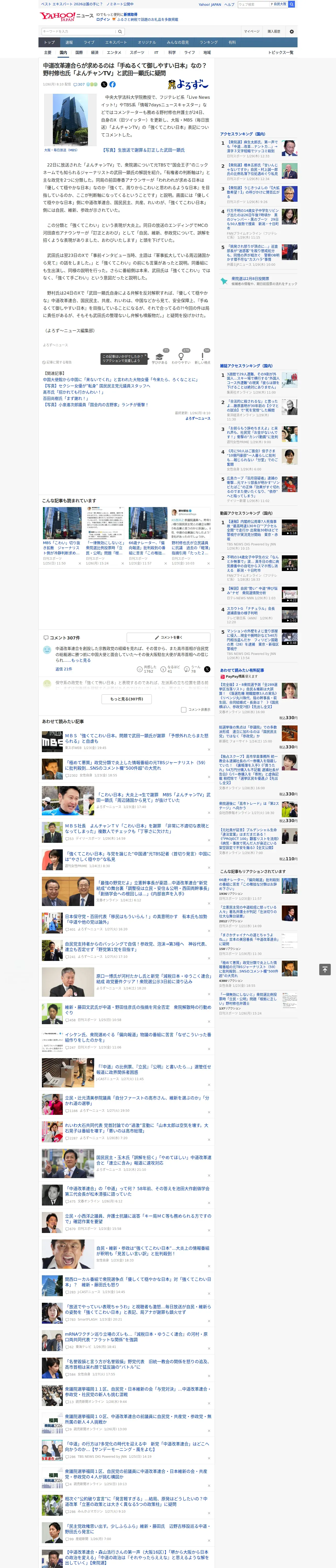Select the トップ main tab

pyautogui.click(x=49, y=42)
